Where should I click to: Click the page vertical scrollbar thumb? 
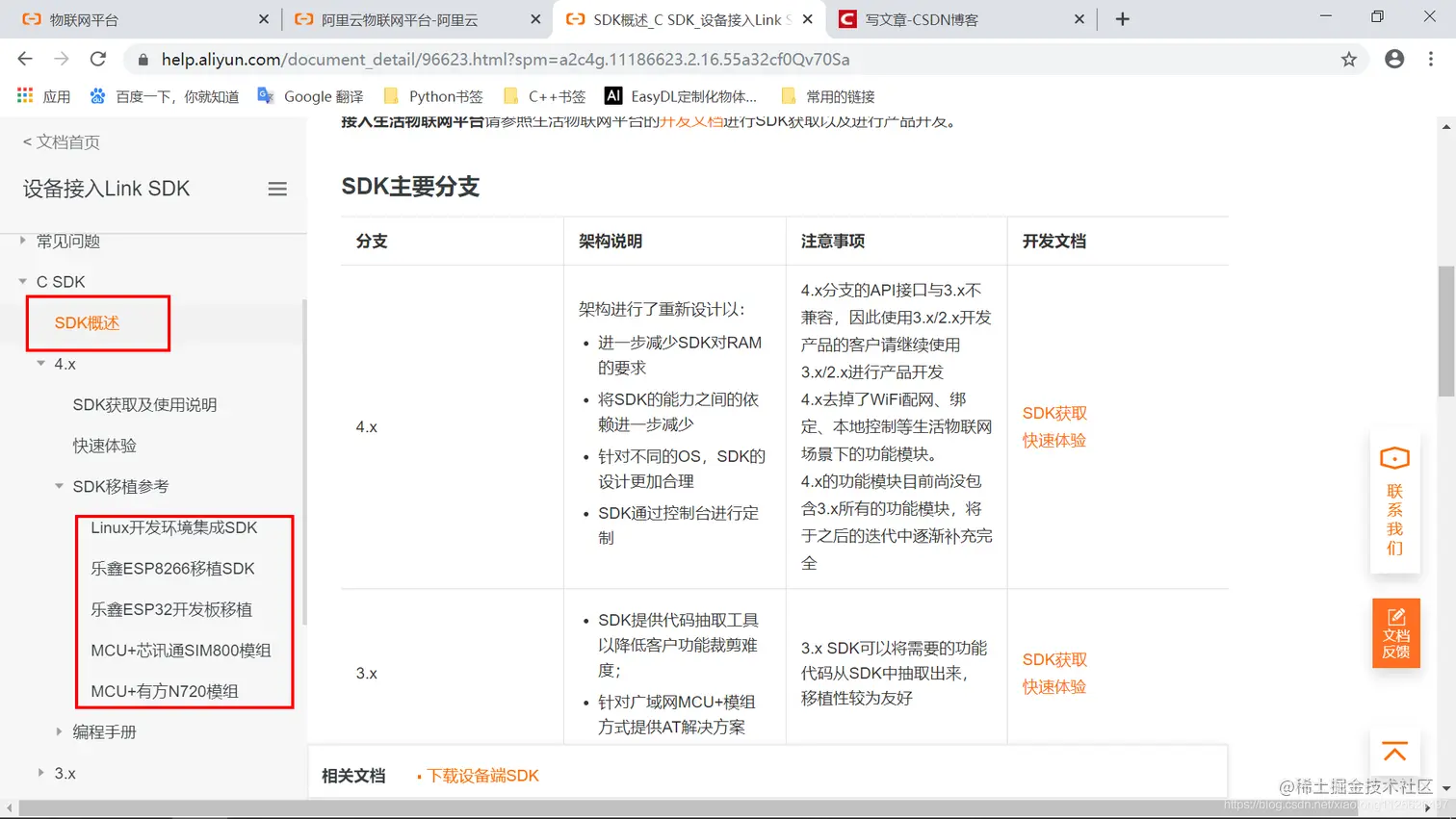click(1446, 330)
